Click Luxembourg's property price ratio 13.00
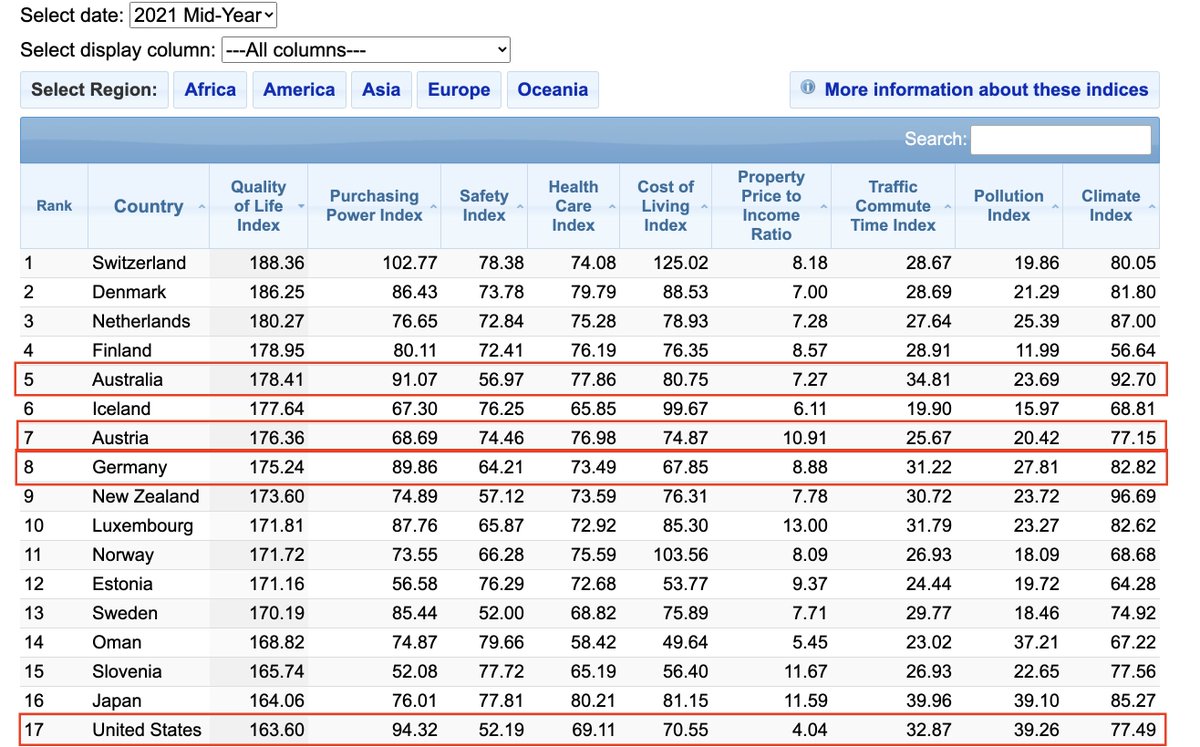This screenshot has height=747, width=1200. (804, 525)
